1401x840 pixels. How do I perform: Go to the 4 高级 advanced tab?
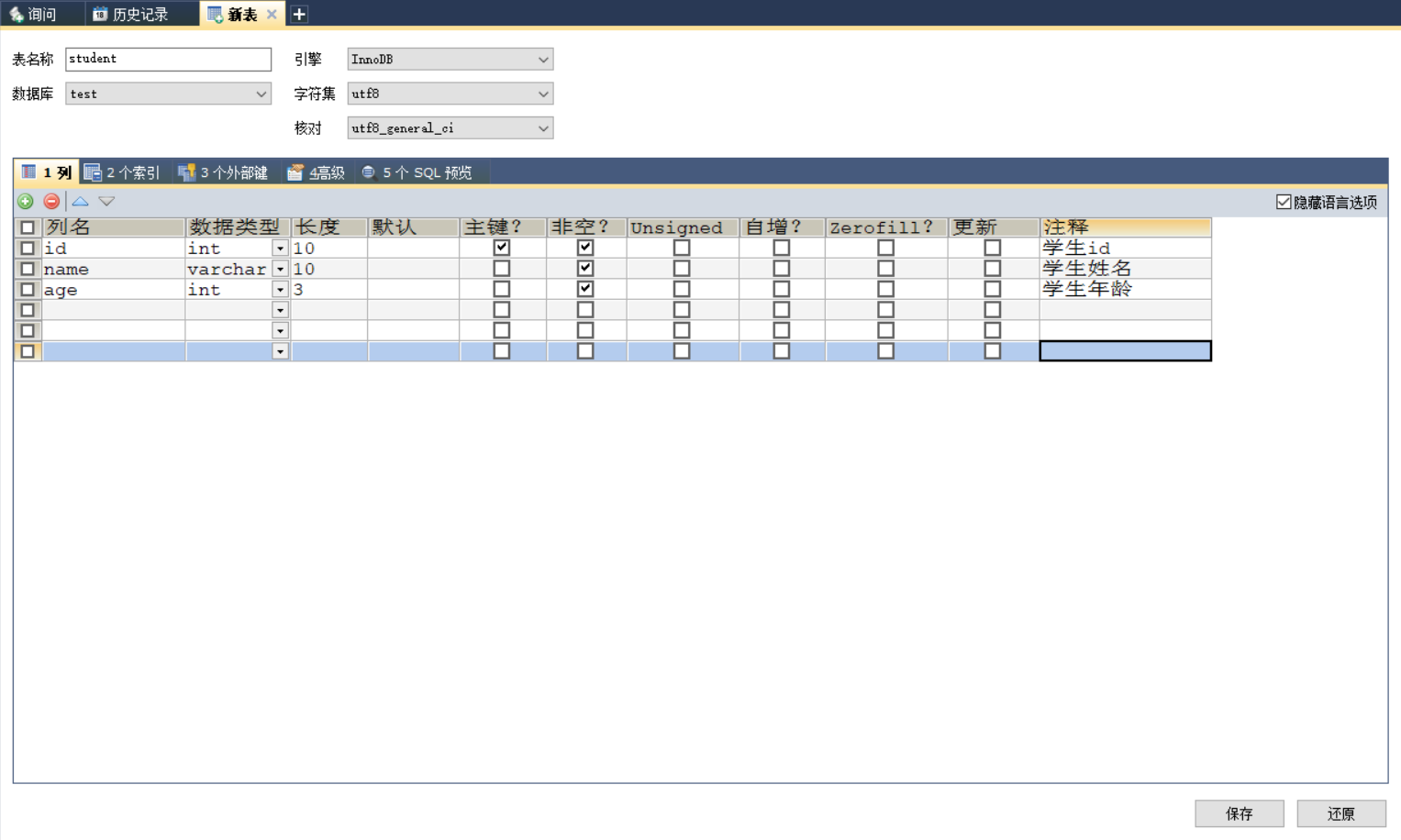tap(317, 172)
